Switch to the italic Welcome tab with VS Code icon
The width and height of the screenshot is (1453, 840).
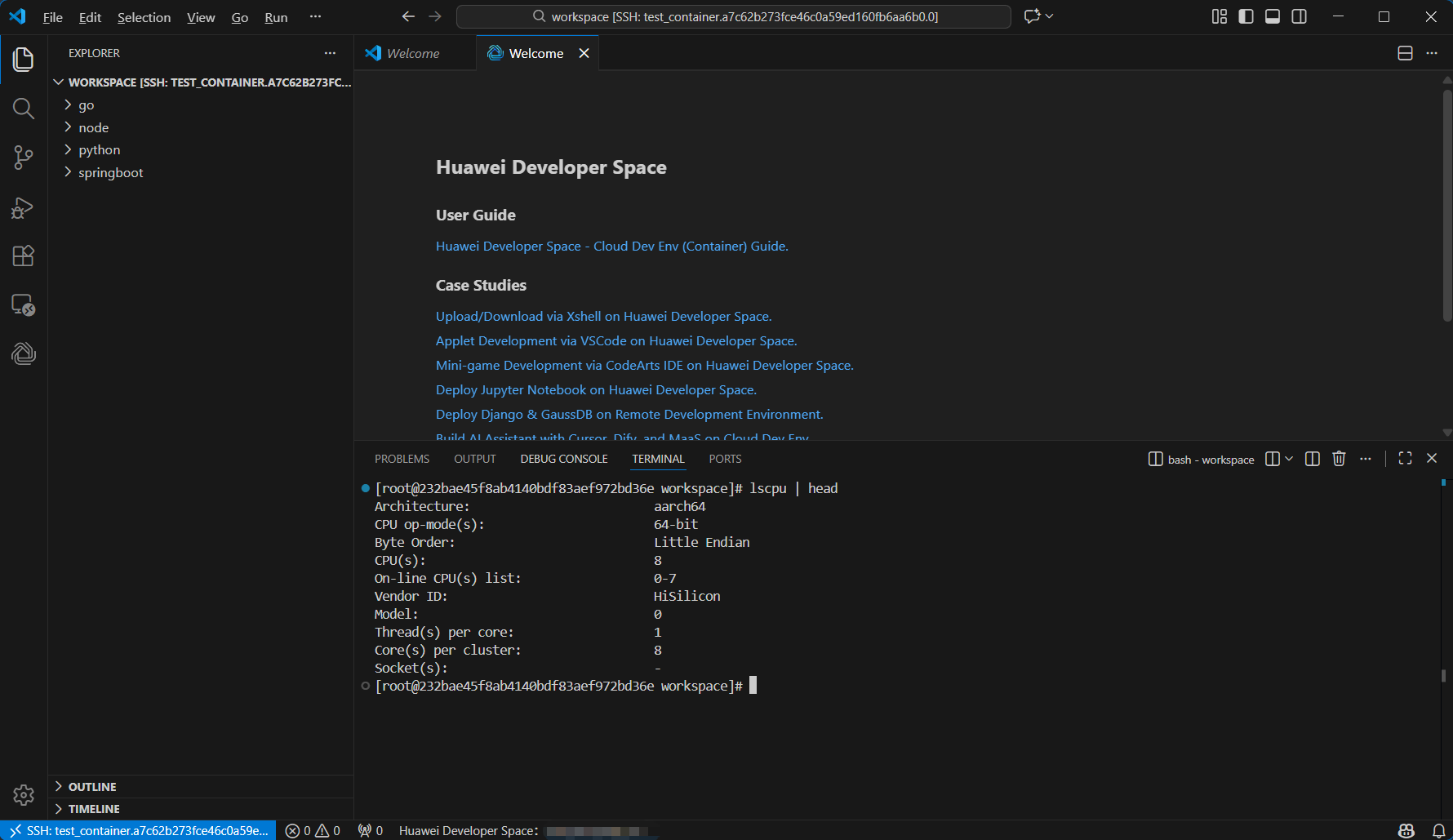(x=415, y=53)
